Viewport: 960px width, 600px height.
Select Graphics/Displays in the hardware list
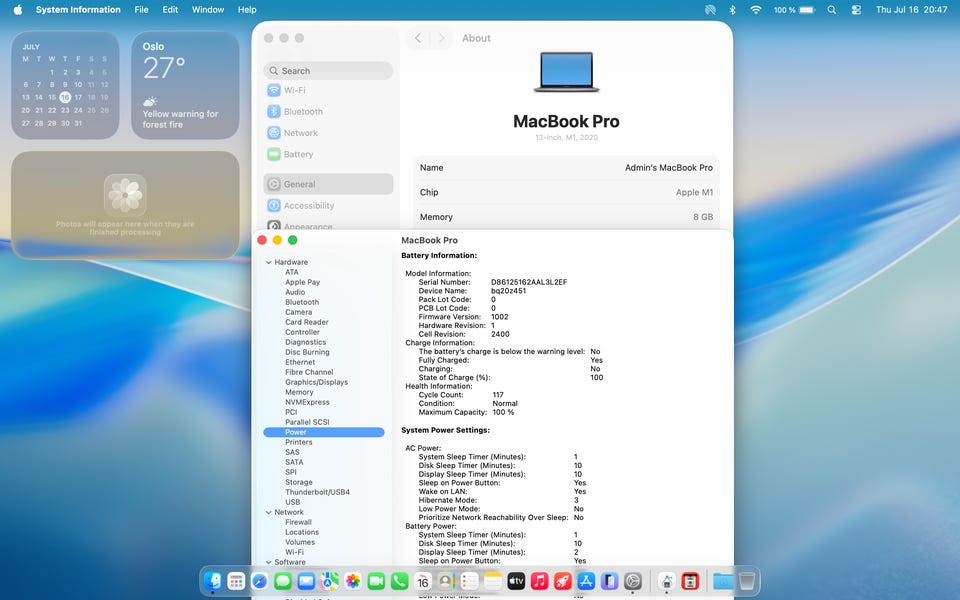click(316, 382)
